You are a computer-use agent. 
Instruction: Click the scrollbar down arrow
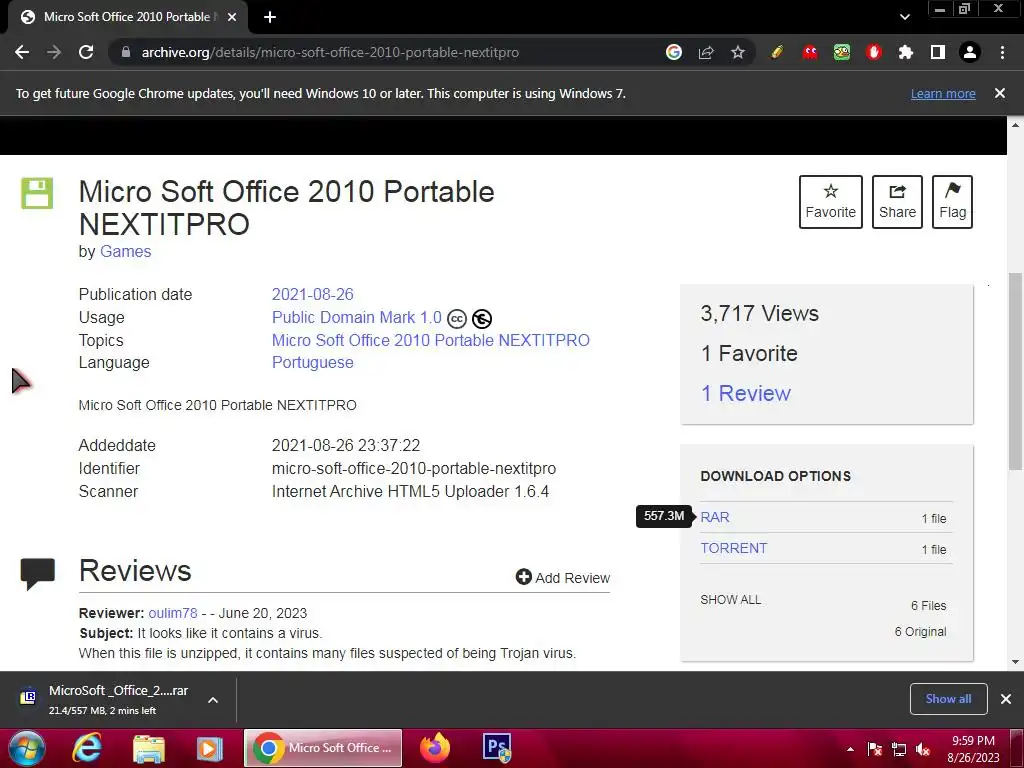tap(1015, 662)
